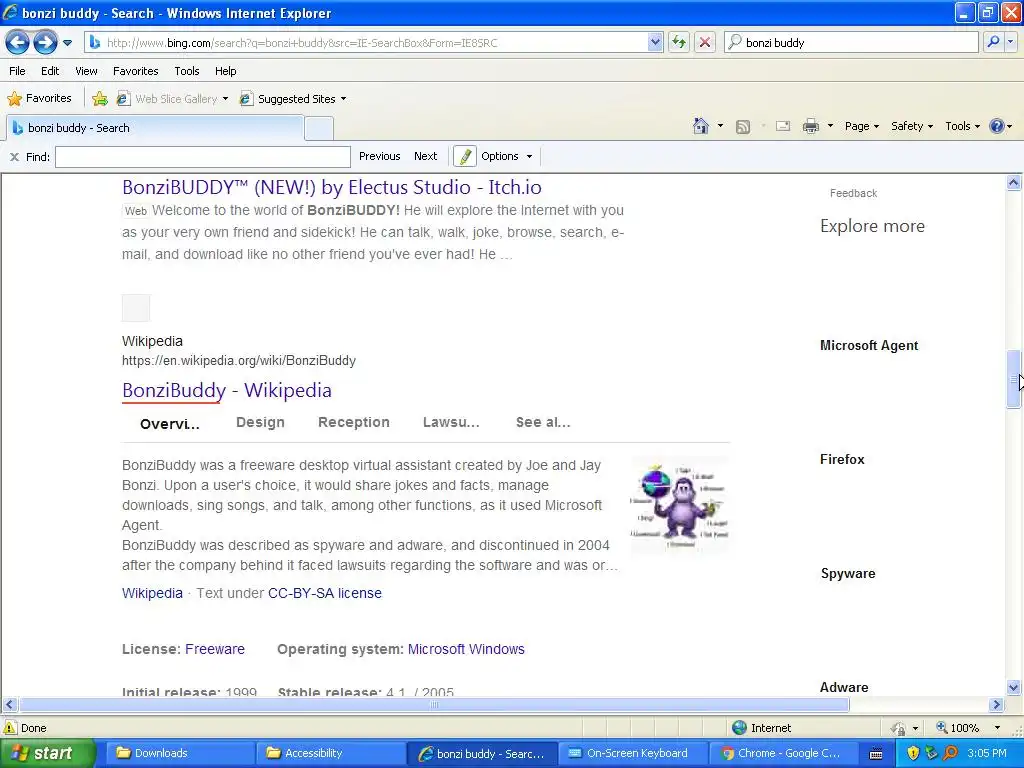Select the Overview section tab

coord(170,424)
